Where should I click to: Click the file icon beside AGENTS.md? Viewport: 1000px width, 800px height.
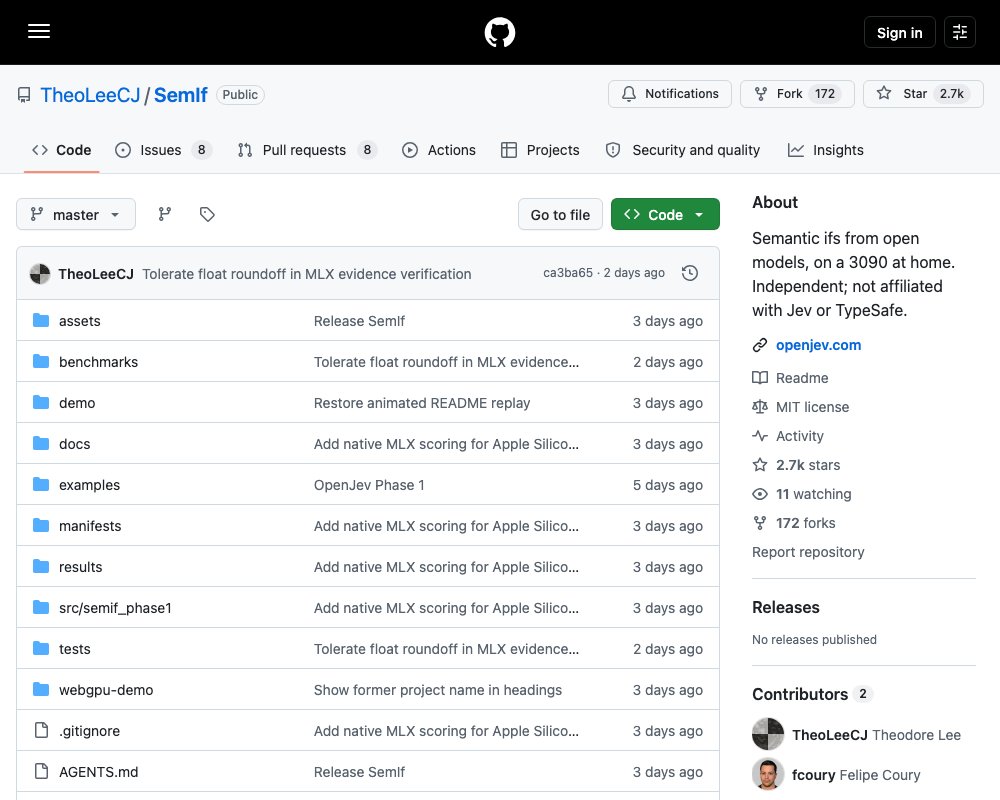[x=41, y=771]
